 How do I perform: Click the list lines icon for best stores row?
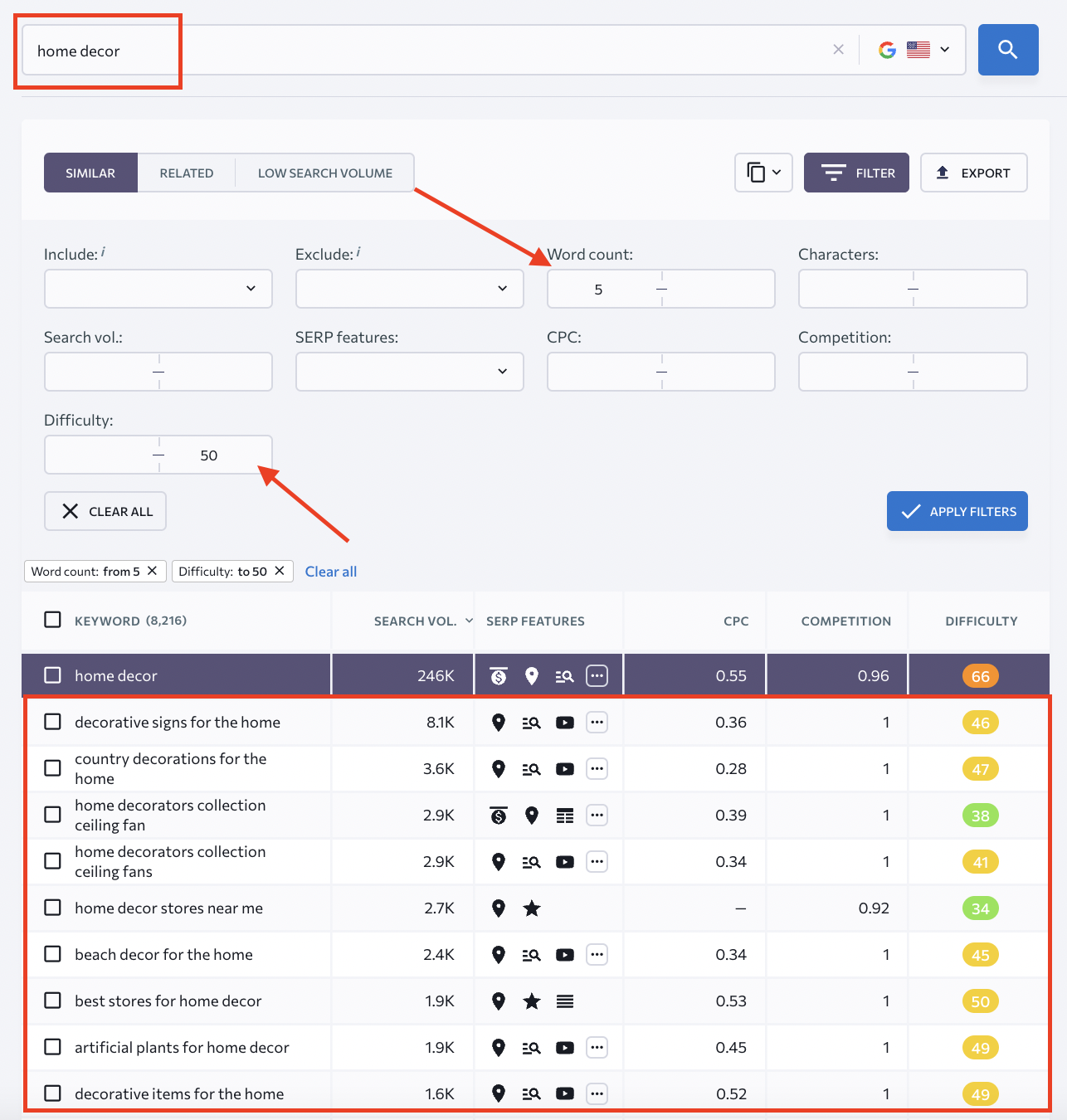[565, 1001]
